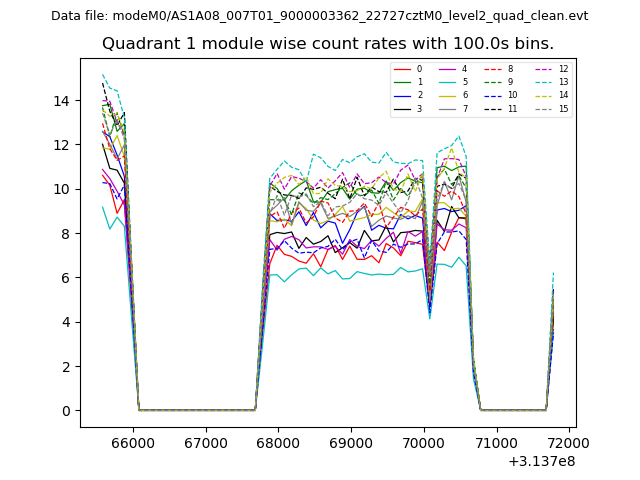This screenshot has height=480, width=640.
Task: Click the x-axis tick label 66000
Action: tap(134, 442)
